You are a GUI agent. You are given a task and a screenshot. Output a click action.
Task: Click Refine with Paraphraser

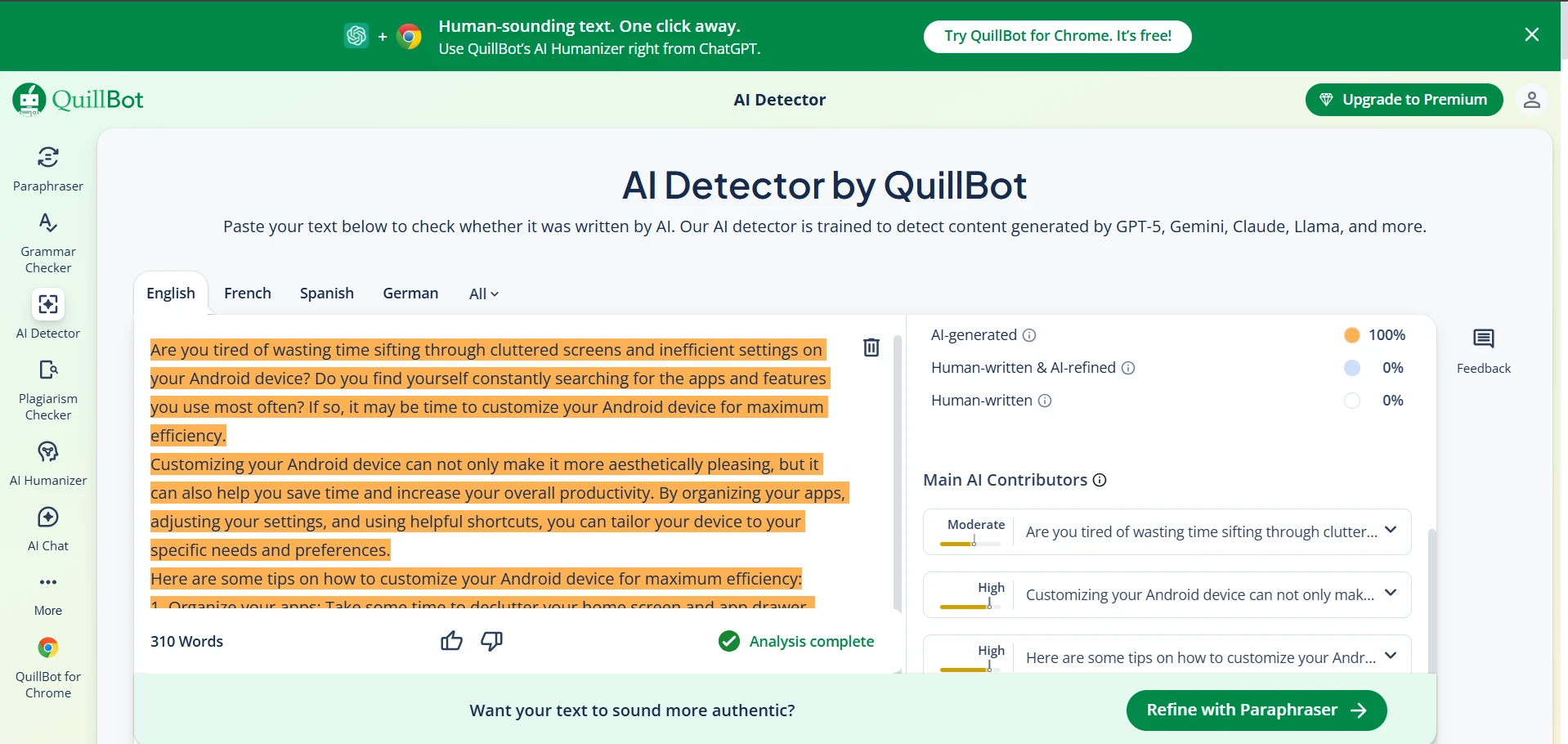(1257, 710)
